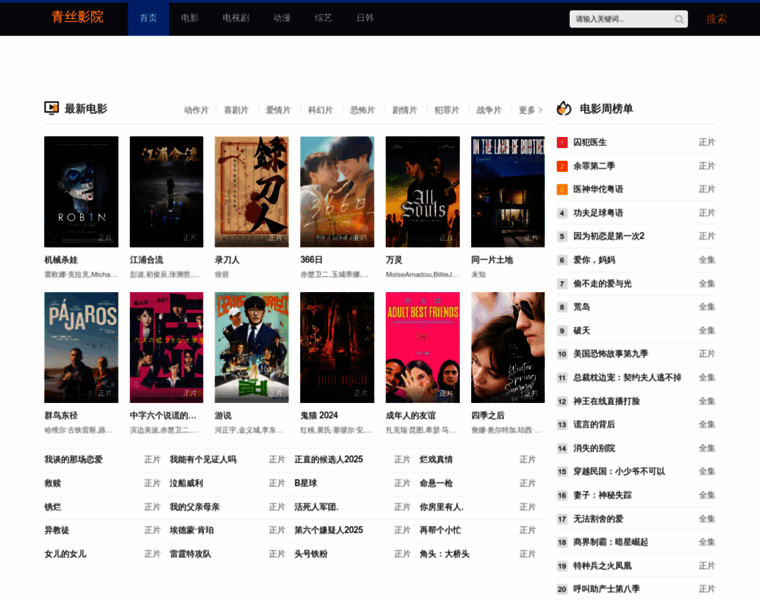Click the rank 4 number badge
The height and width of the screenshot is (600, 760).
tap(562, 213)
